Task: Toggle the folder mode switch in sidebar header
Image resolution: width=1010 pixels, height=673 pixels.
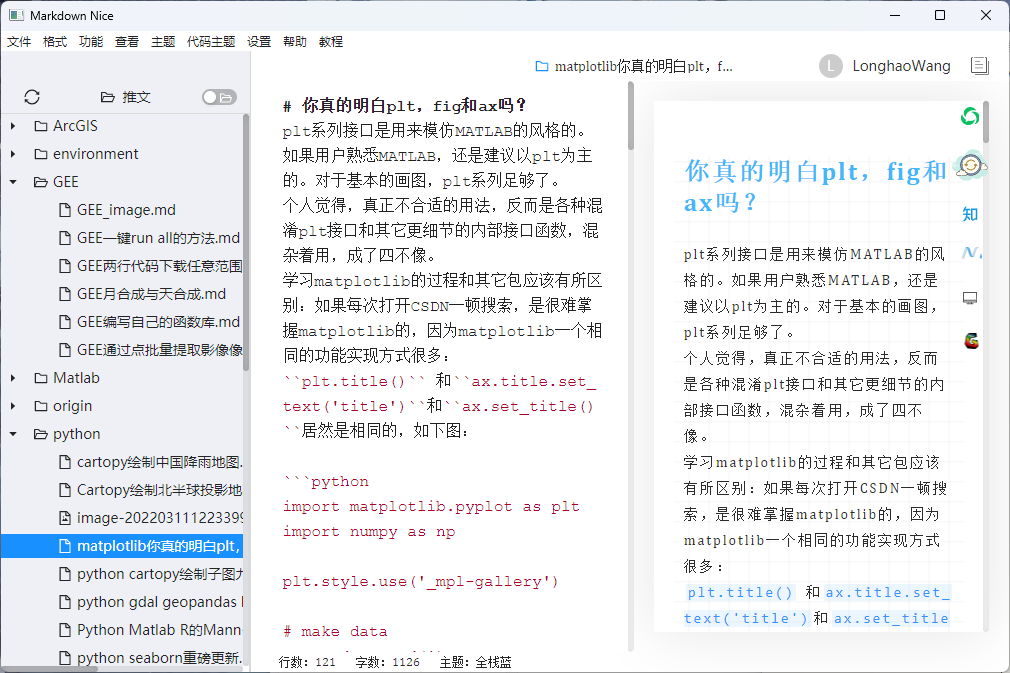Action: coord(219,97)
